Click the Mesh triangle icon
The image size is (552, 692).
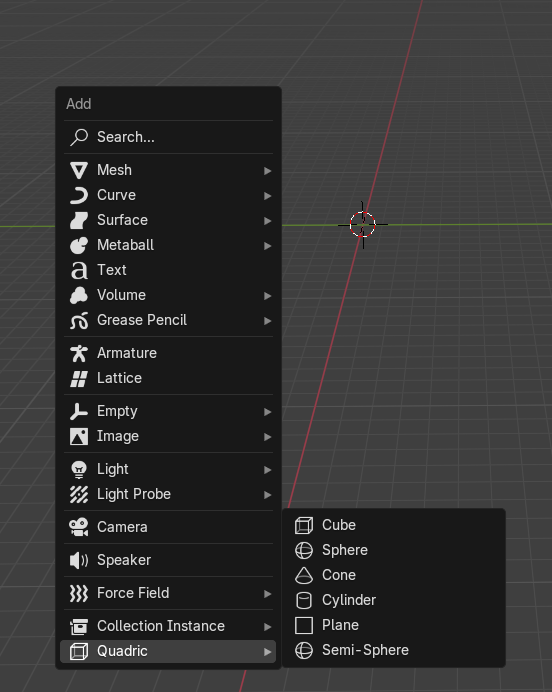[x=79, y=170]
